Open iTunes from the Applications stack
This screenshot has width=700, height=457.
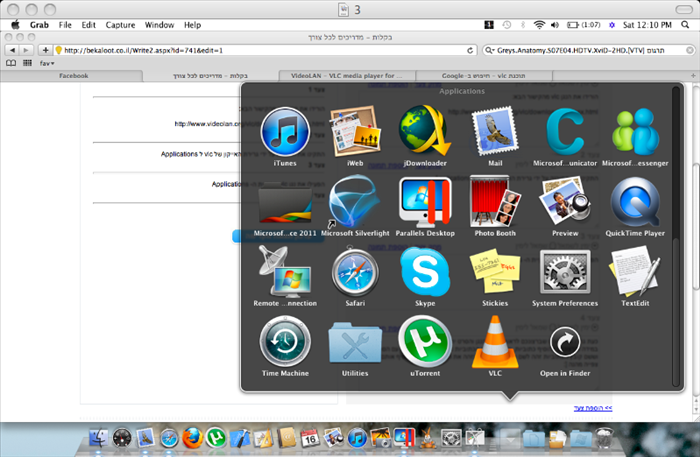285,132
